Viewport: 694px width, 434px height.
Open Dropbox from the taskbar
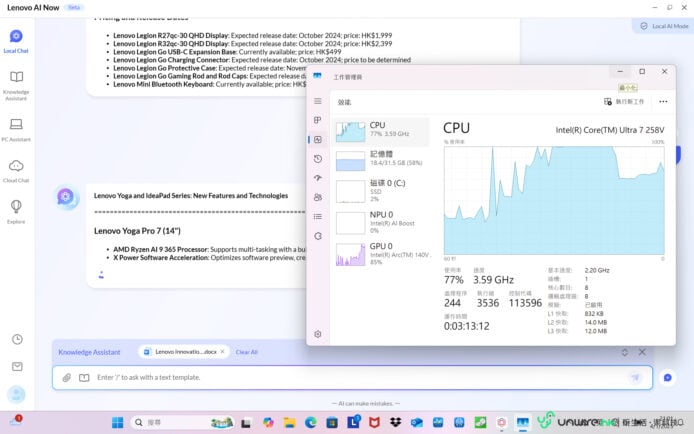click(395, 422)
